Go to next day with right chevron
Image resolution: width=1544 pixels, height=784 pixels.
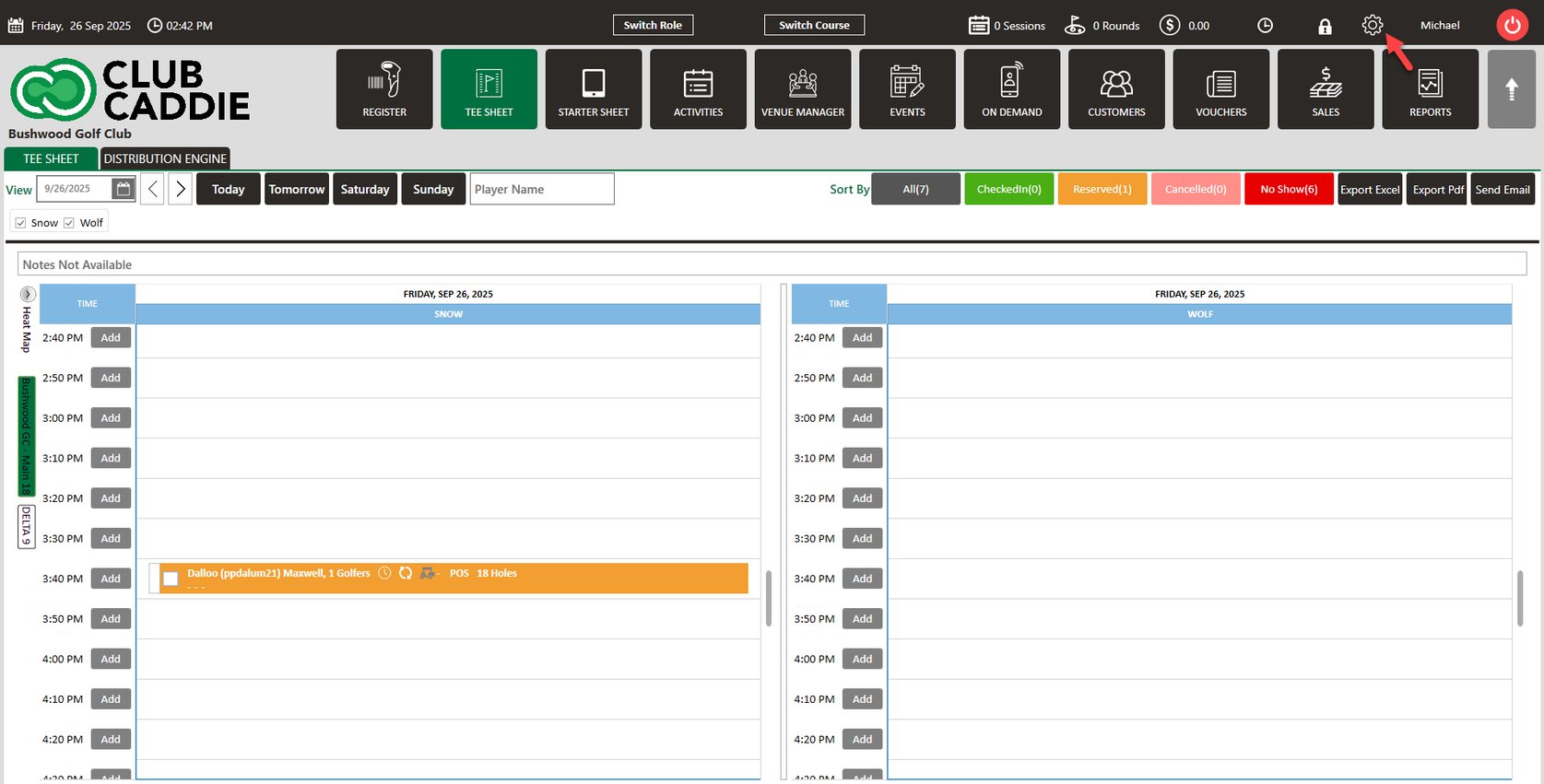pyautogui.click(x=181, y=189)
